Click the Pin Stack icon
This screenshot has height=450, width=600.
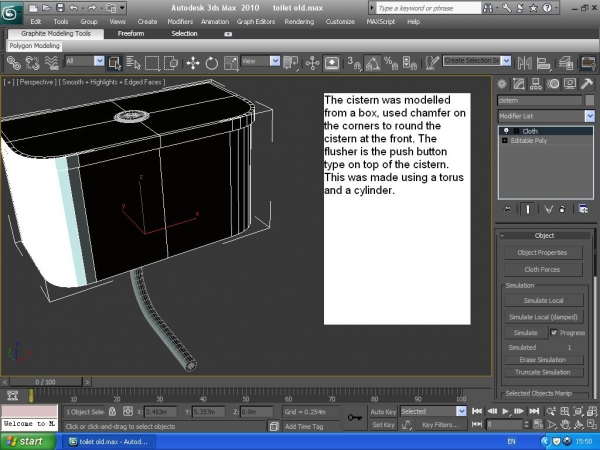click(507, 209)
